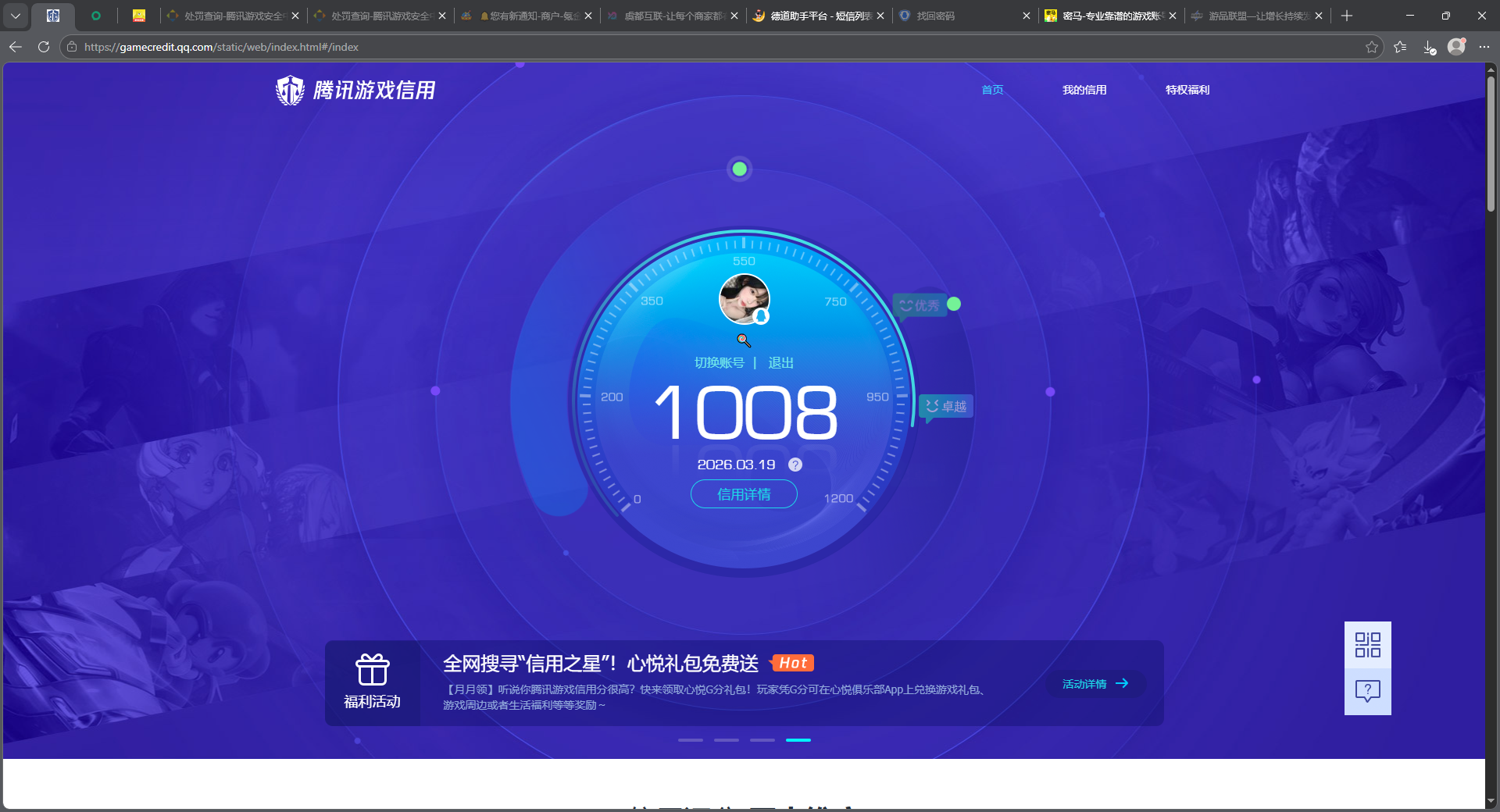The image size is (1500, 812).
Task: Select the first carousel indicator dot
Action: (x=690, y=740)
